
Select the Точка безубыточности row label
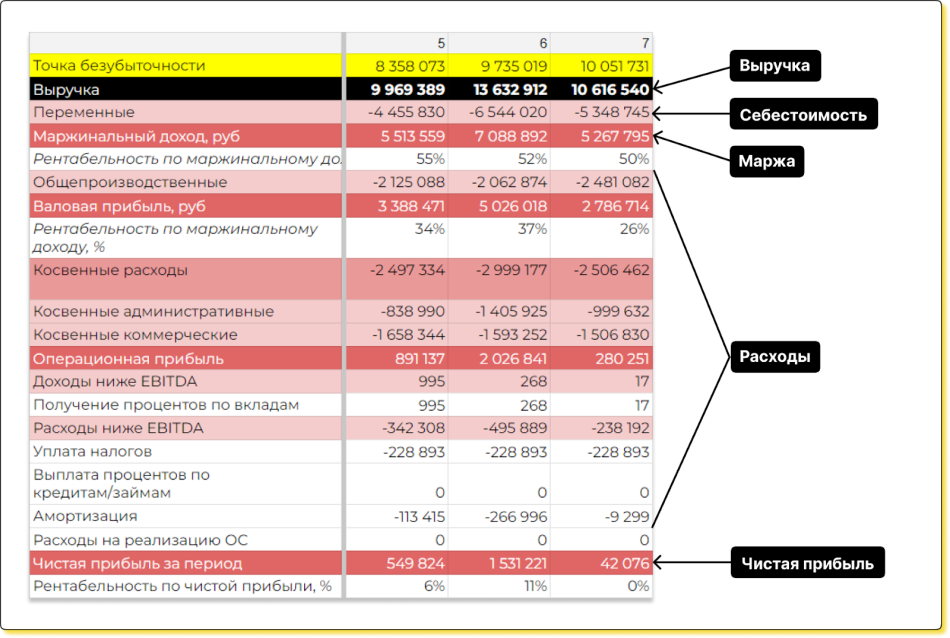[x=119, y=66]
